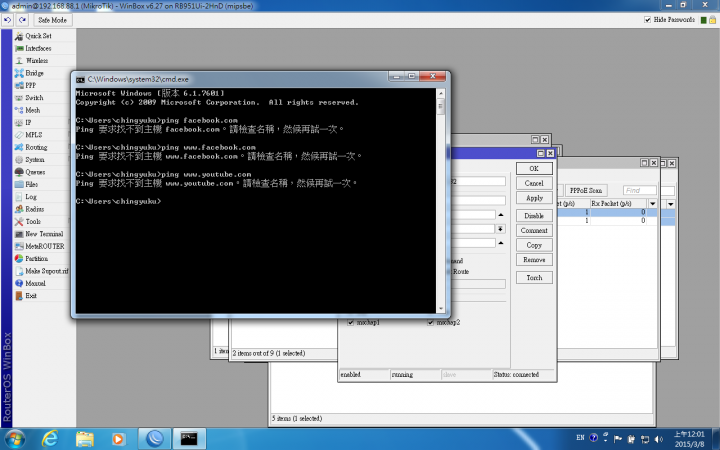Image resolution: width=720 pixels, height=450 pixels.
Task: Expand the double-arrow field in dialog
Action: [500, 229]
